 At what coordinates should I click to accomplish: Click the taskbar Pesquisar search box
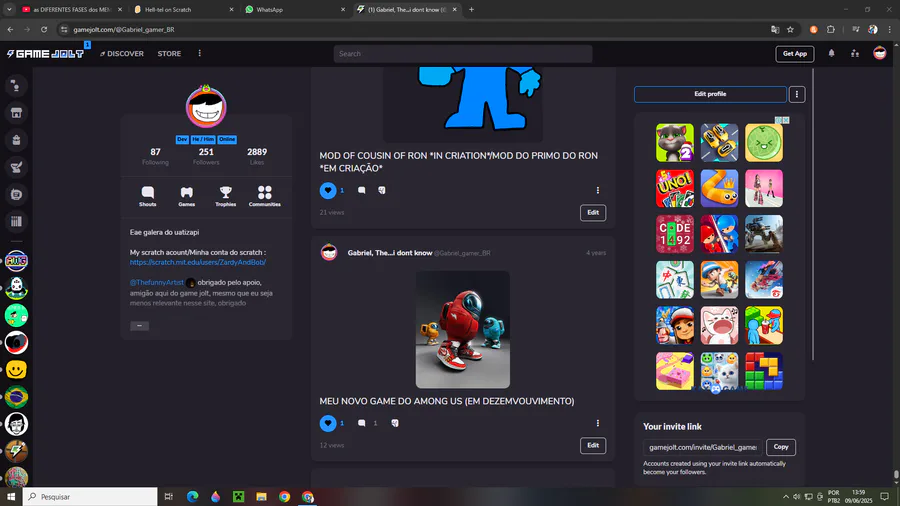point(90,497)
